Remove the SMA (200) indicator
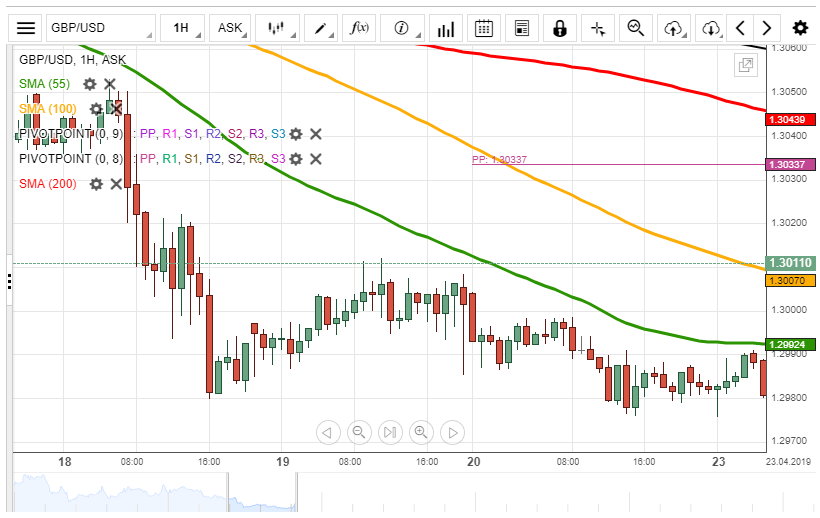The image size is (820, 518). coord(116,184)
